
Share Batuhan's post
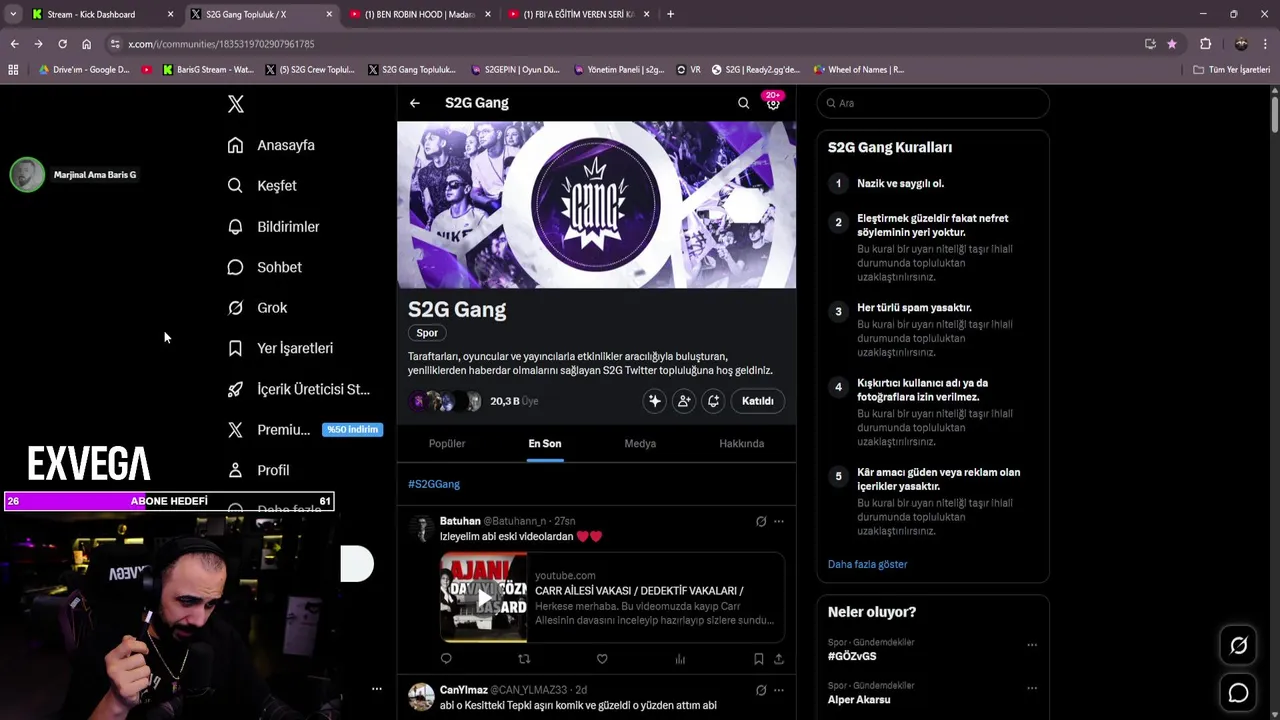pyautogui.click(x=779, y=659)
